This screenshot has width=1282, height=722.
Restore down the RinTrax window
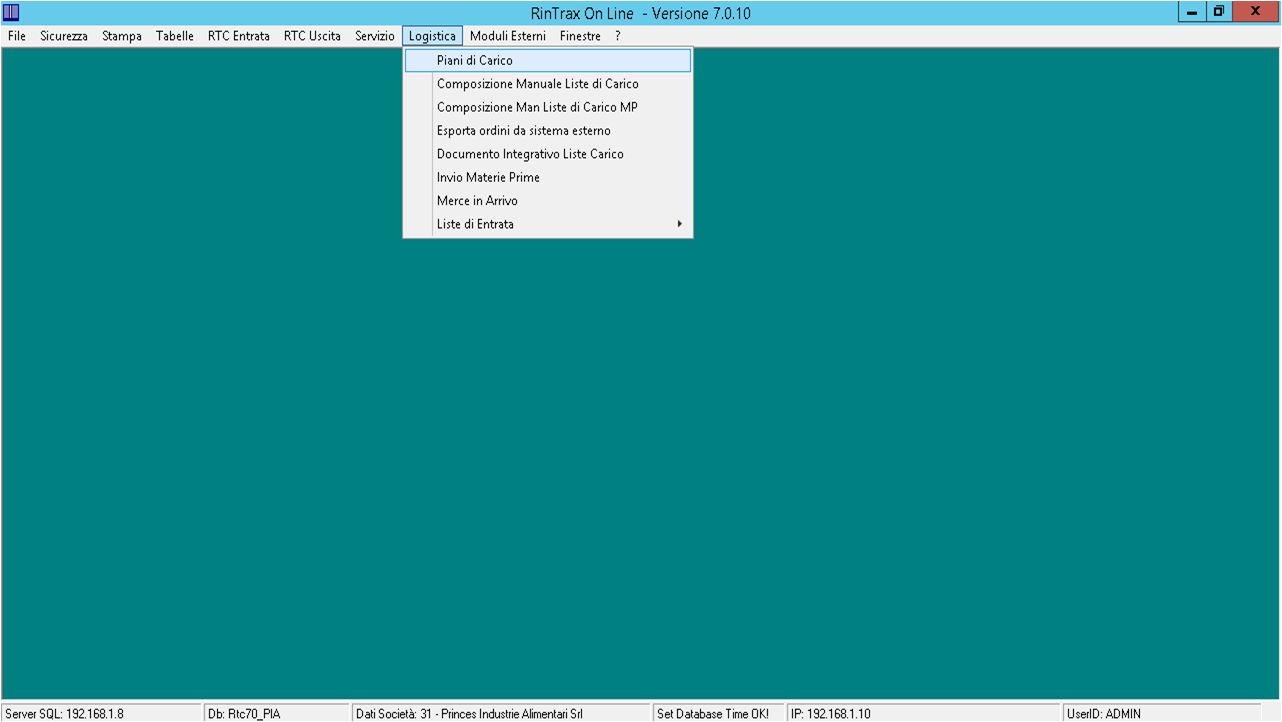pyautogui.click(x=1219, y=12)
